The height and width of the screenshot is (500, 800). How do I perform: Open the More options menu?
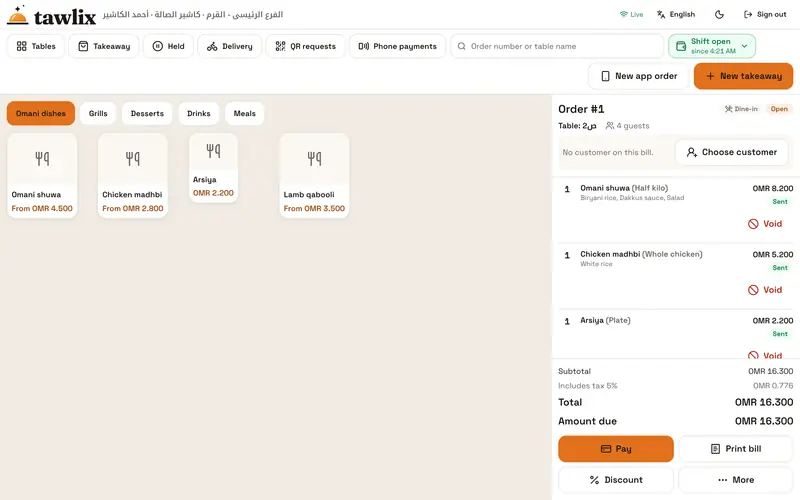pos(736,480)
